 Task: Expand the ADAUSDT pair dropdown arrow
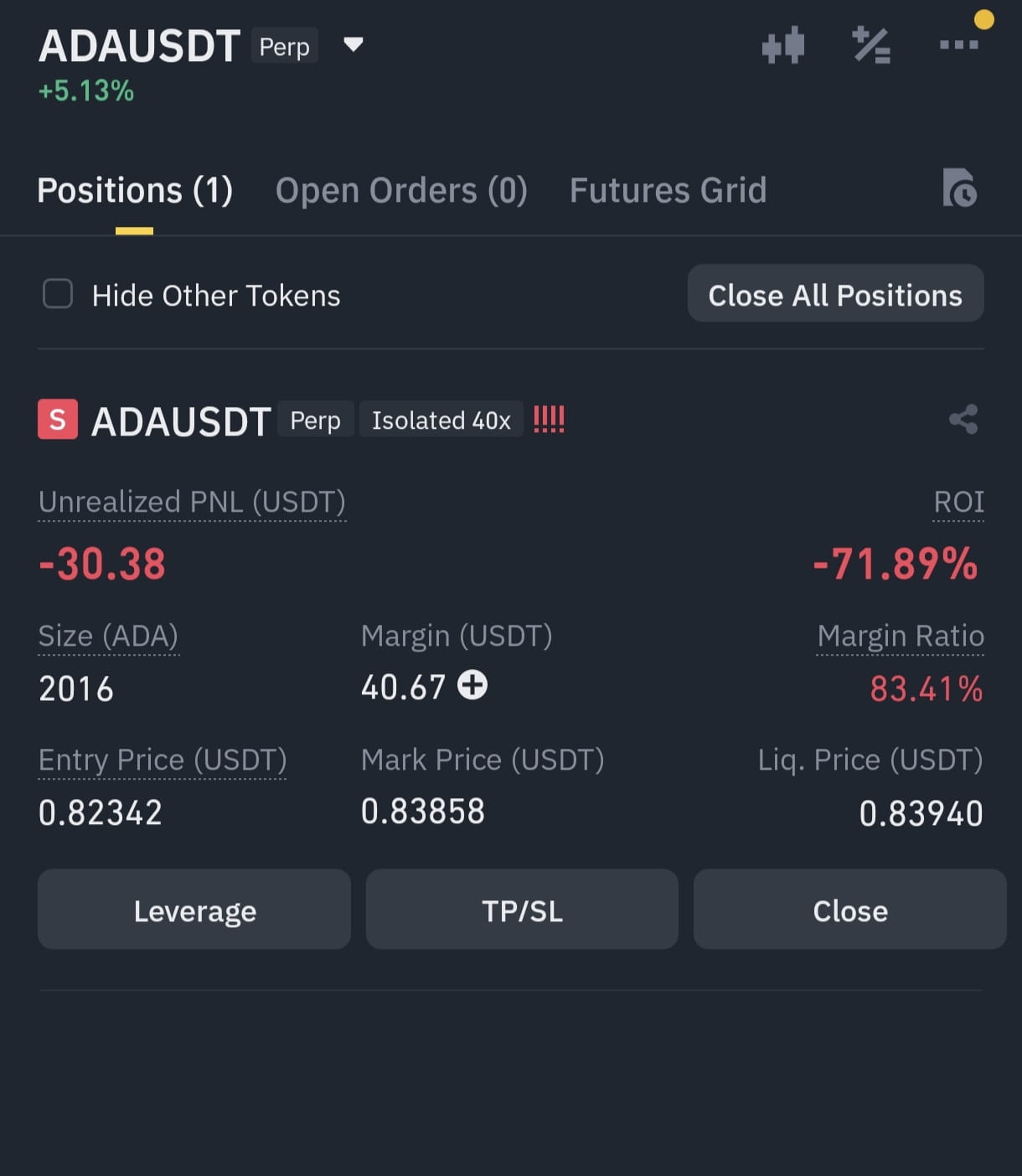pos(354,44)
